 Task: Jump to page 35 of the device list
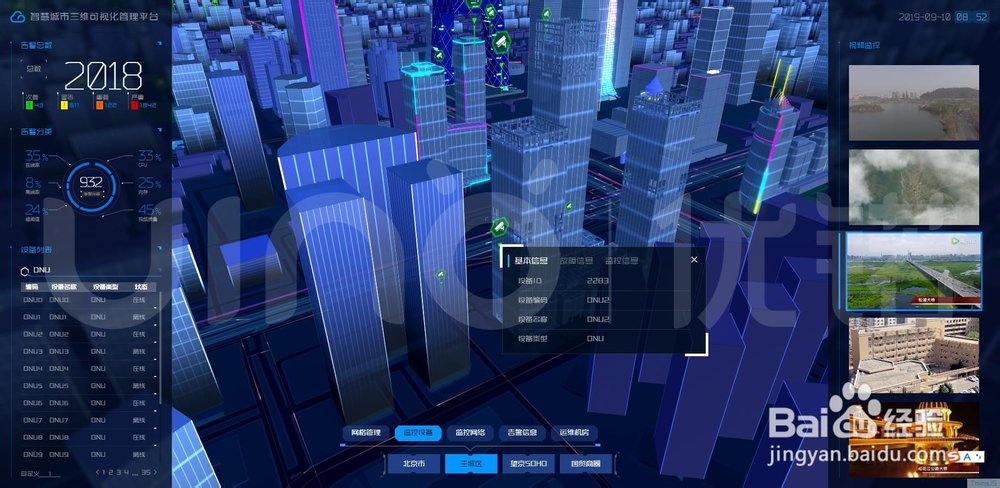point(146,473)
